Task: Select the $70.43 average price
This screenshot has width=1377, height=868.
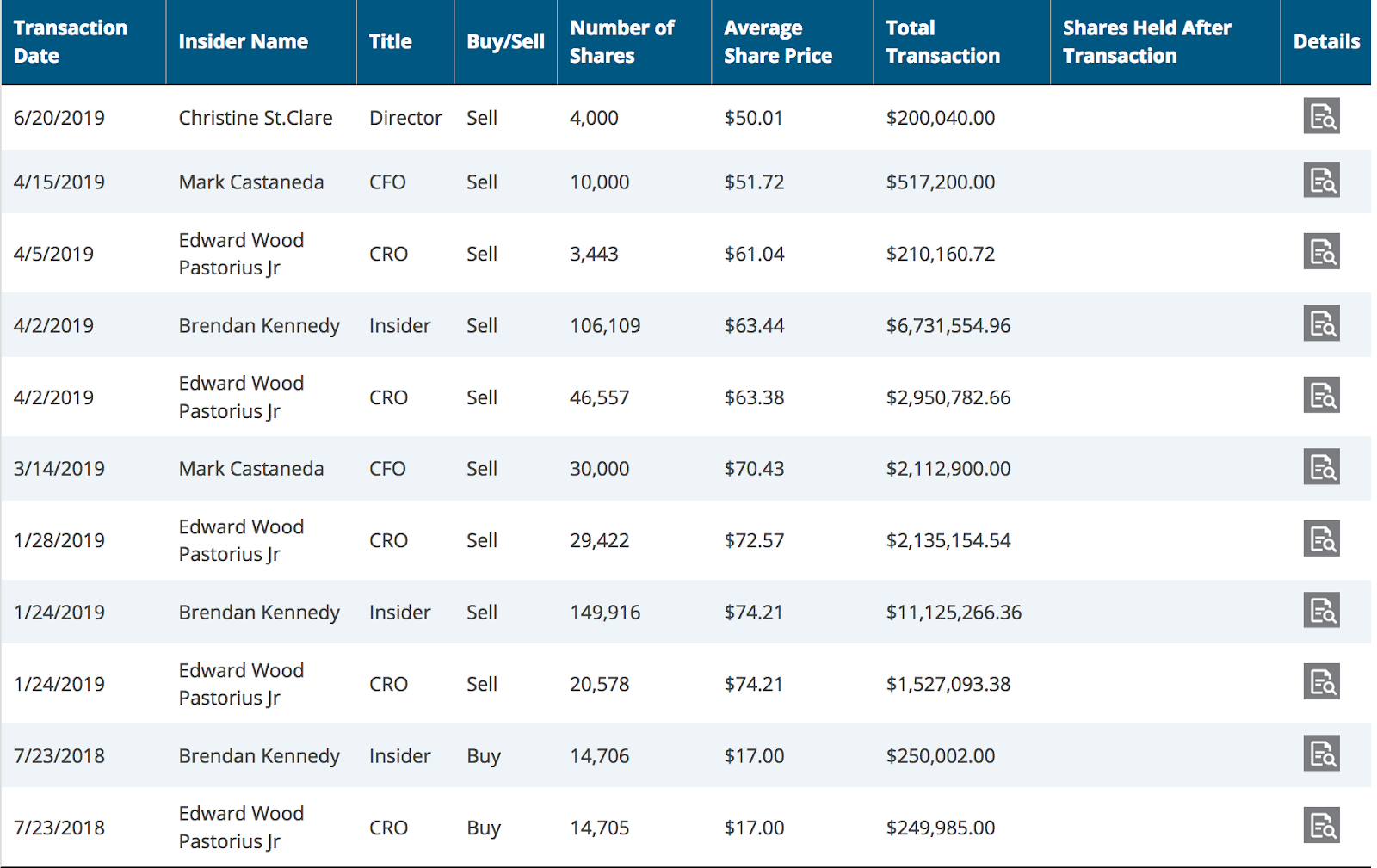Action: pyautogui.click(x=755, y=469)
